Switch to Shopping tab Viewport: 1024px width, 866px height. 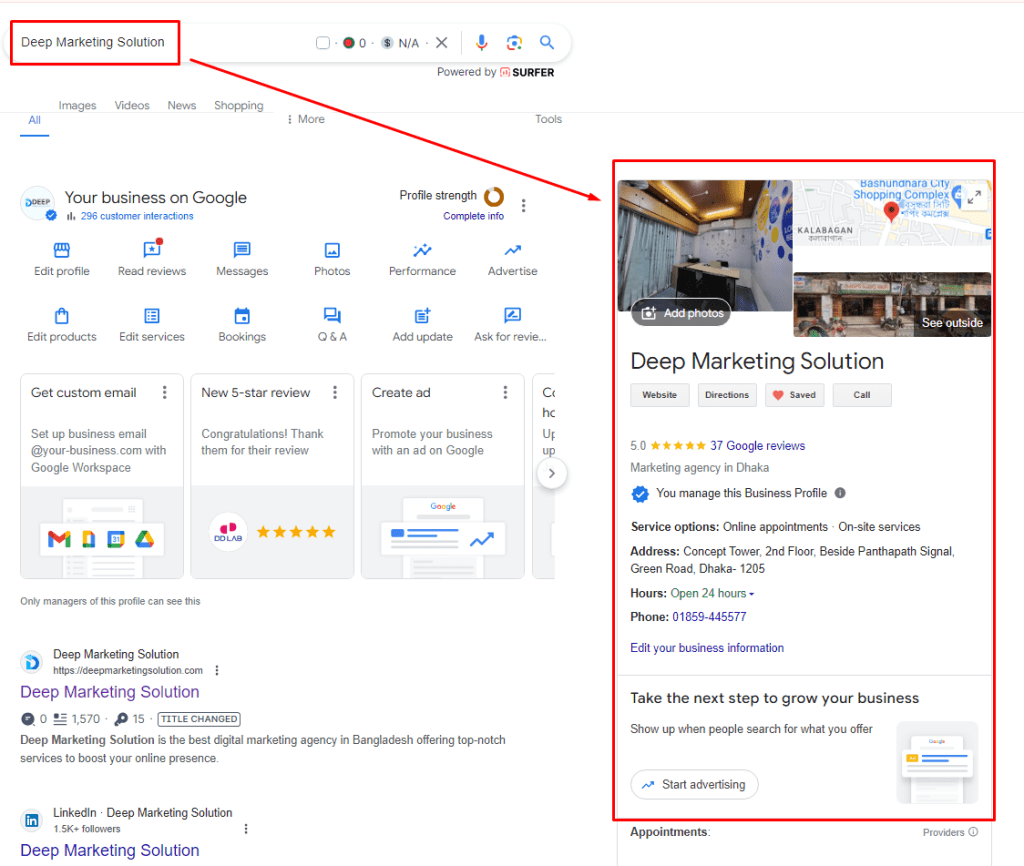point(239,105)
